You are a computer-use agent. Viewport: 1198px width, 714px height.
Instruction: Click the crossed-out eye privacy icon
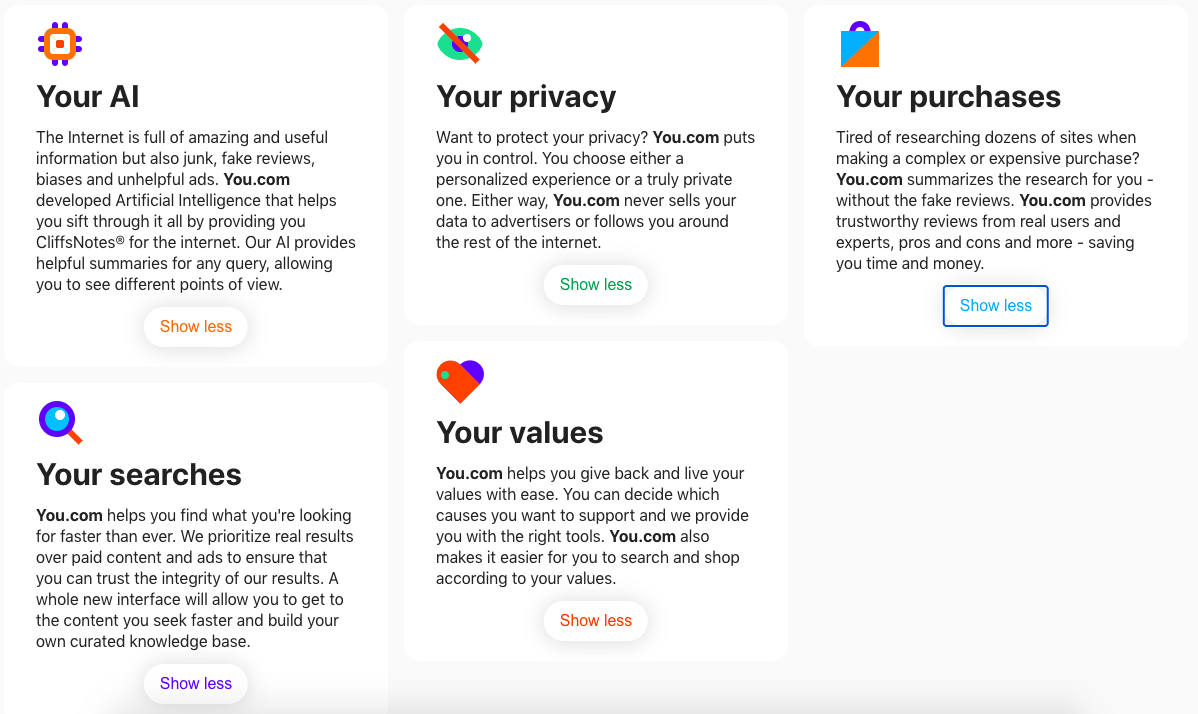pos(459,44)
